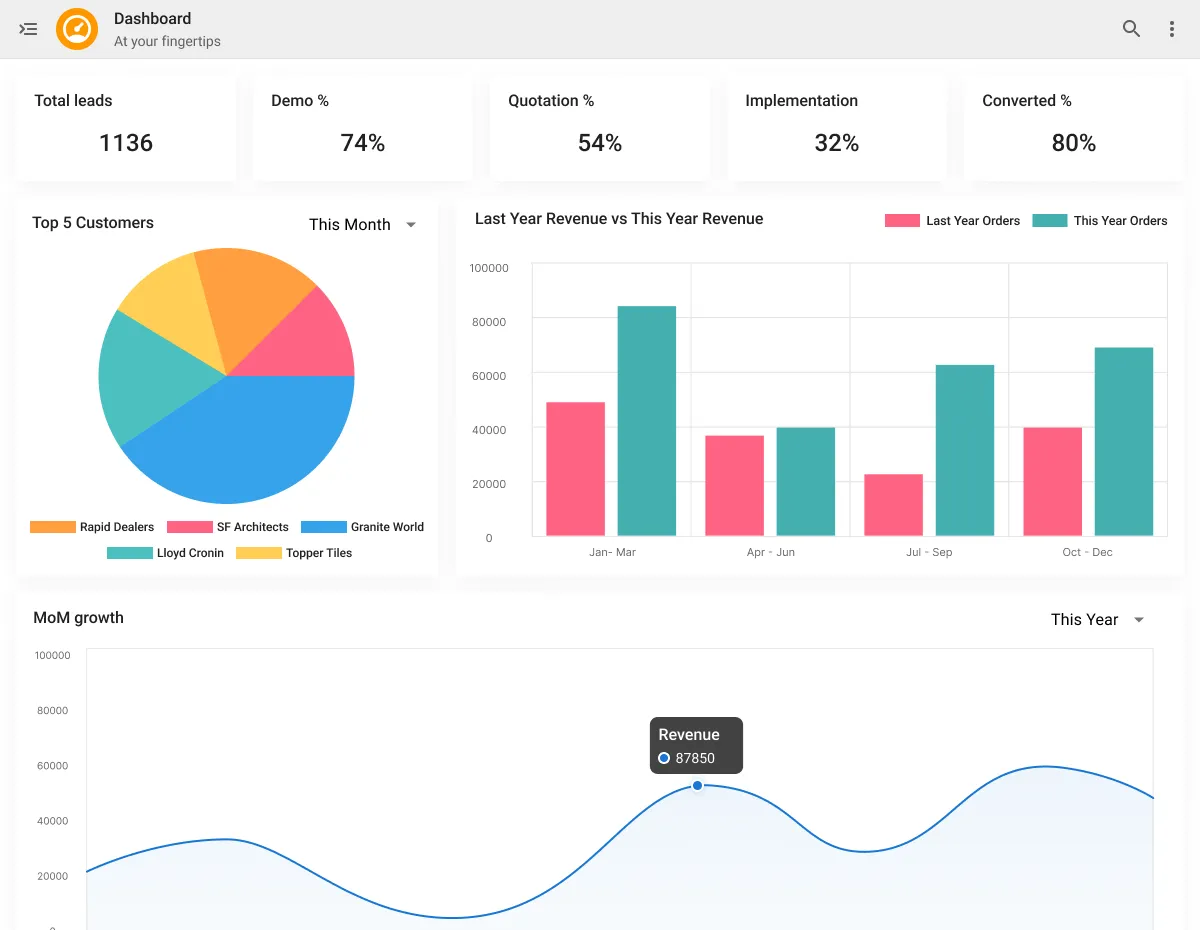Open the overflow menu with three dots
The width and height of the screenshot is (1200, 930).
pyautogui.click(x=1171, y=29)
